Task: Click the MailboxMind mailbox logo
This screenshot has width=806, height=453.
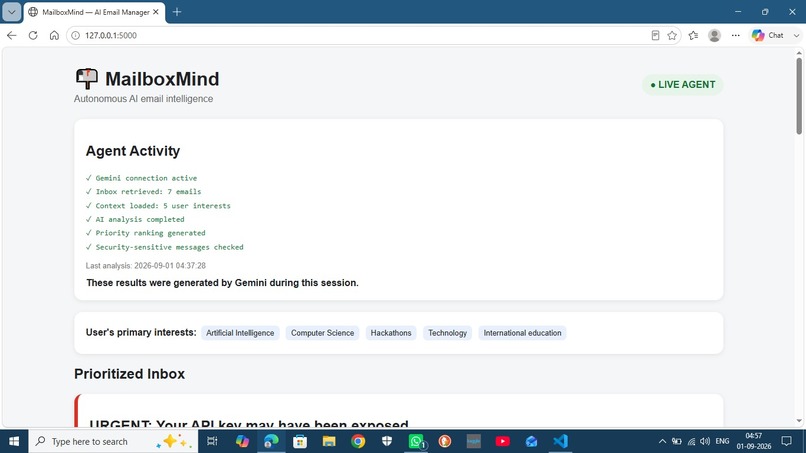Action: [86, 79]
